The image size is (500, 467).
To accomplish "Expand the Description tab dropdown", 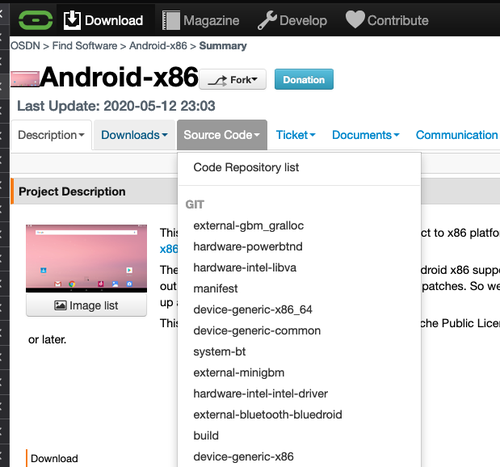I will click(51, 135).
